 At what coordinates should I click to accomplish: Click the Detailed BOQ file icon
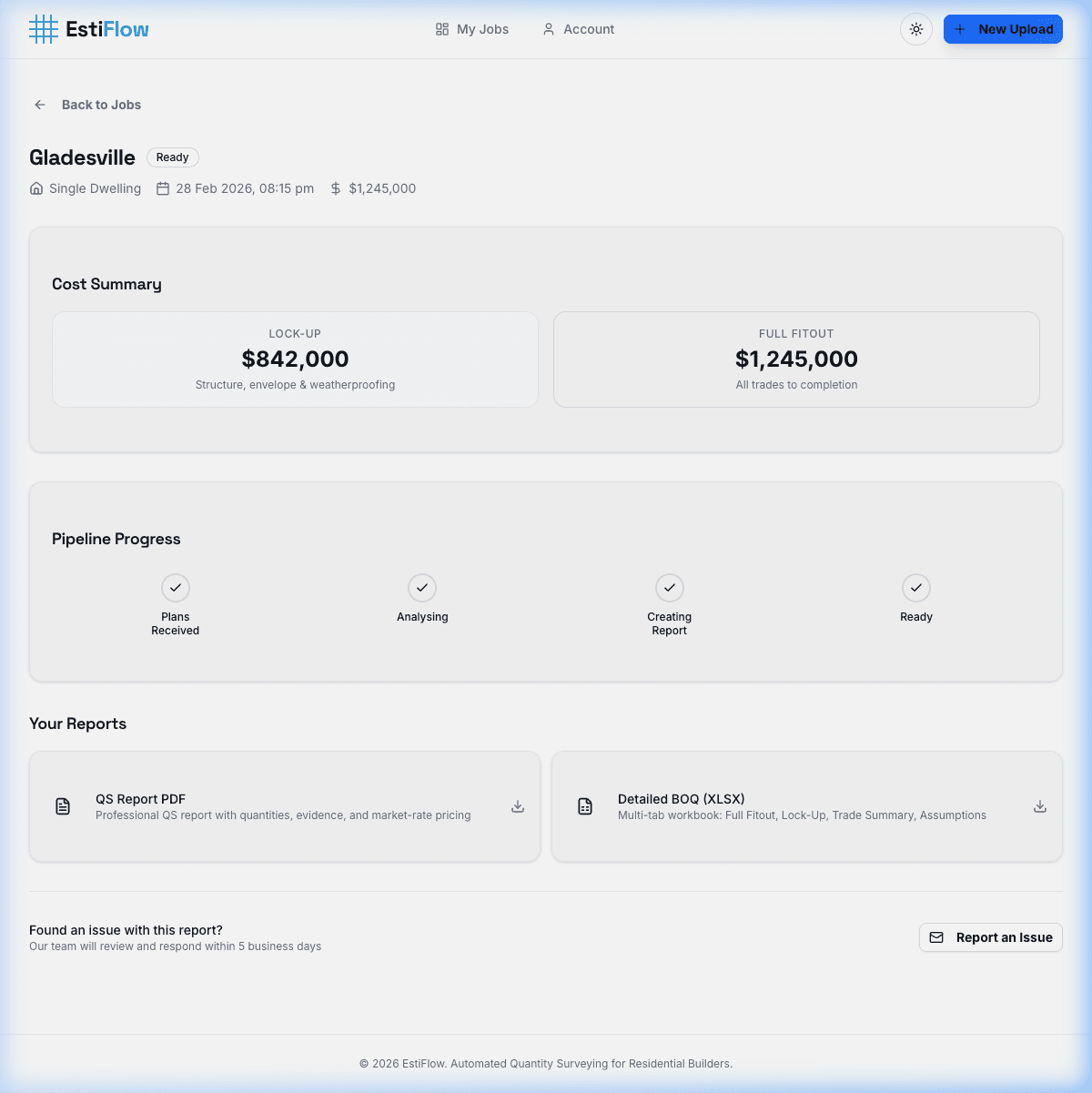[x=584, y=806]
